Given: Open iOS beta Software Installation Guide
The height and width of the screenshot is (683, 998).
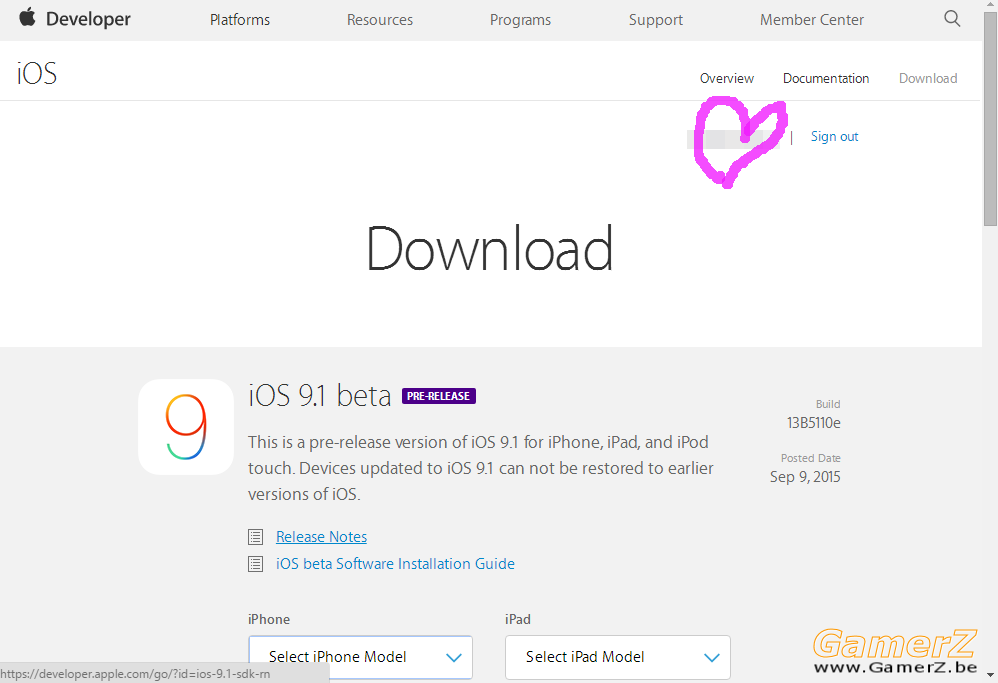Looking at the screenshot, I should pos(395,563).
